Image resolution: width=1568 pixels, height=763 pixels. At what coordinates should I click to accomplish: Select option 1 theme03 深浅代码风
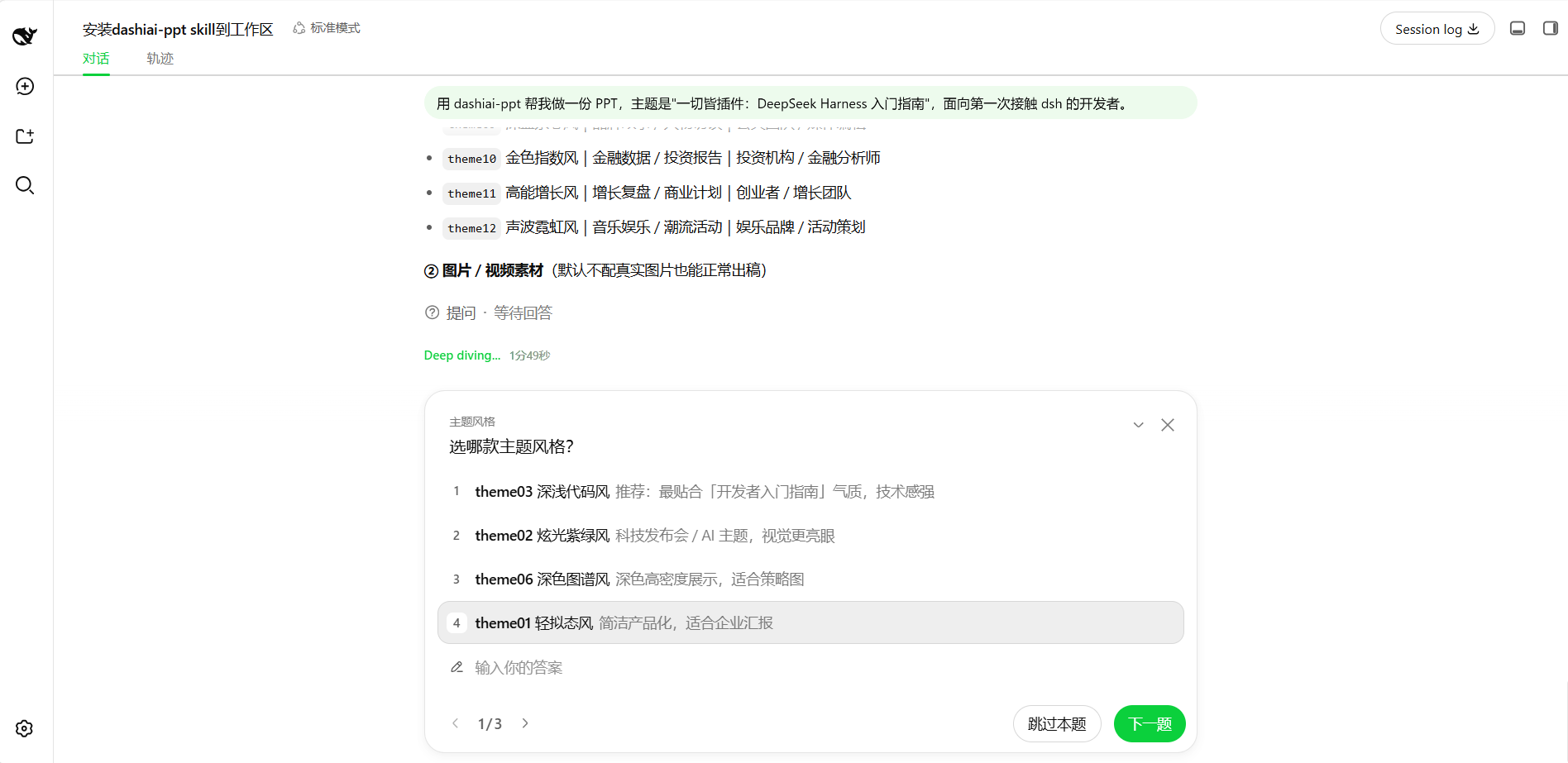pos(810,492)
